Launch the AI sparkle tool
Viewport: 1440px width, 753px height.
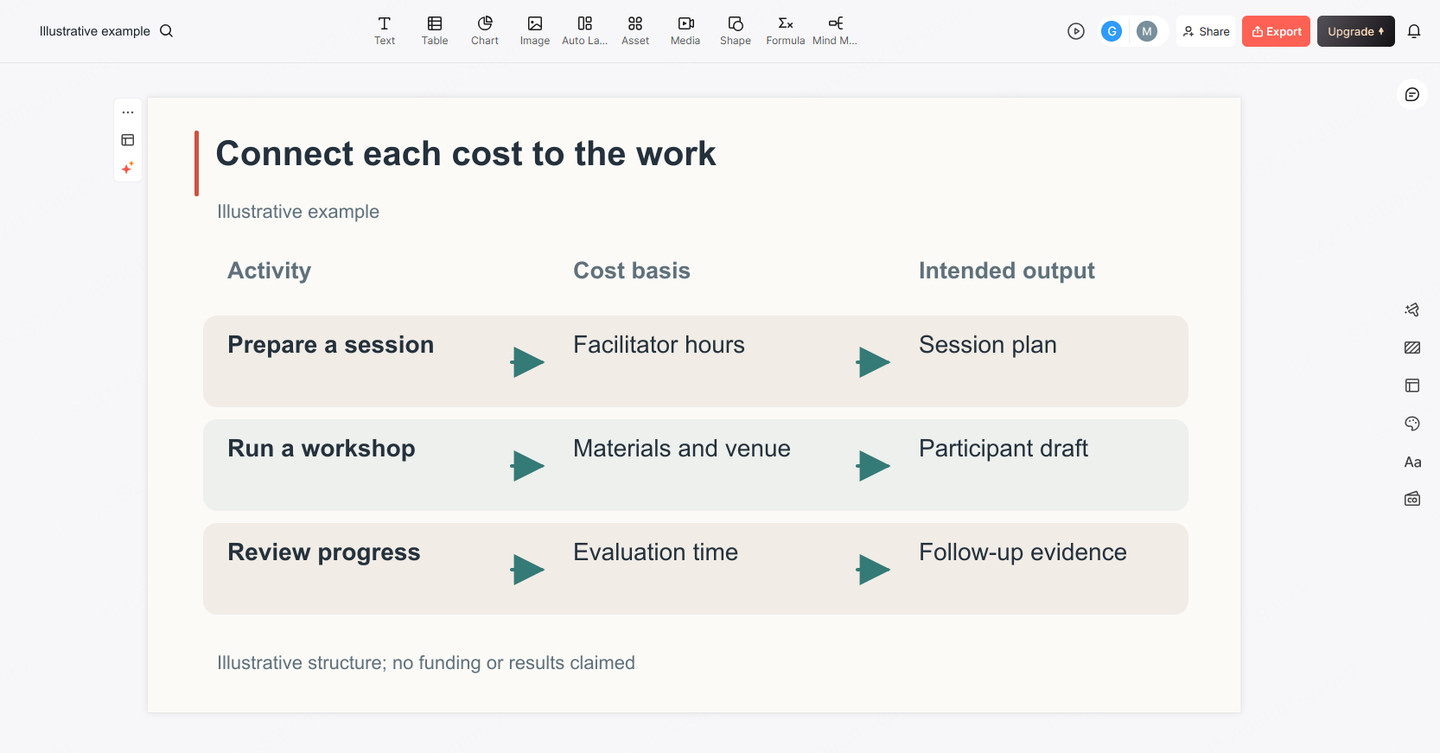[x=128, y=168]
